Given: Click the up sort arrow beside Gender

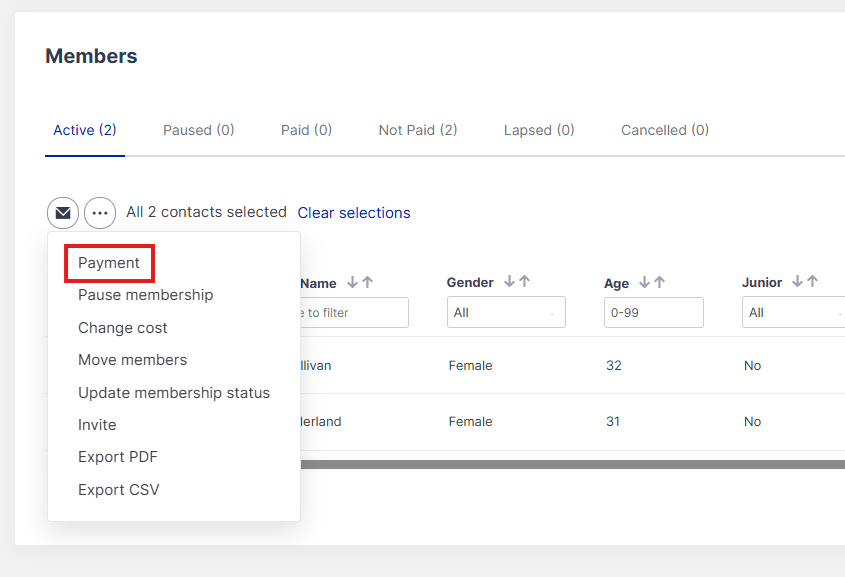Looking at the screenshot, I should click(x=525, y=282).
